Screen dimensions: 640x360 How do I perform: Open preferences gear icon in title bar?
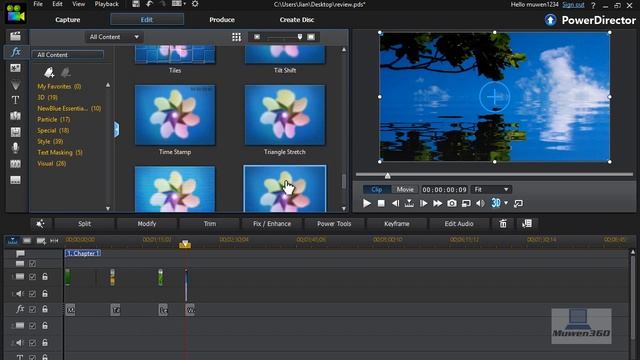(195, 4)
